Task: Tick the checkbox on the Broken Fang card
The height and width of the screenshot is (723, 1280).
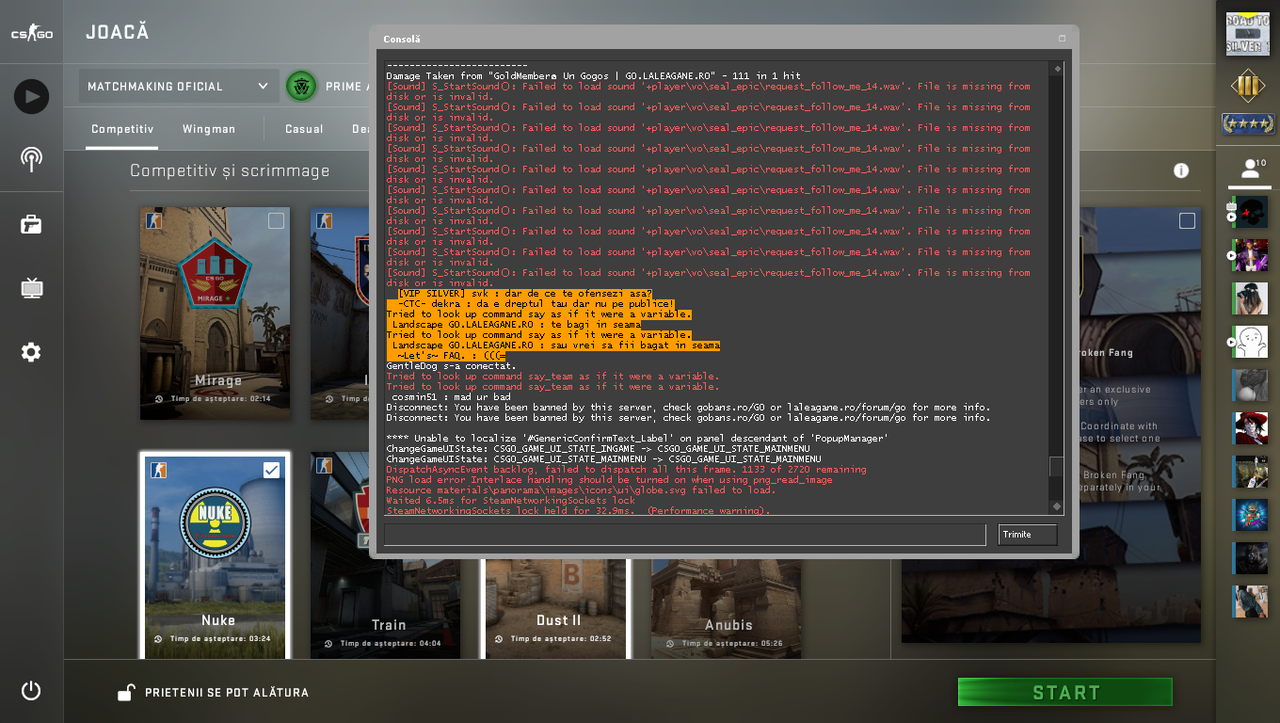Action: 1187,221
